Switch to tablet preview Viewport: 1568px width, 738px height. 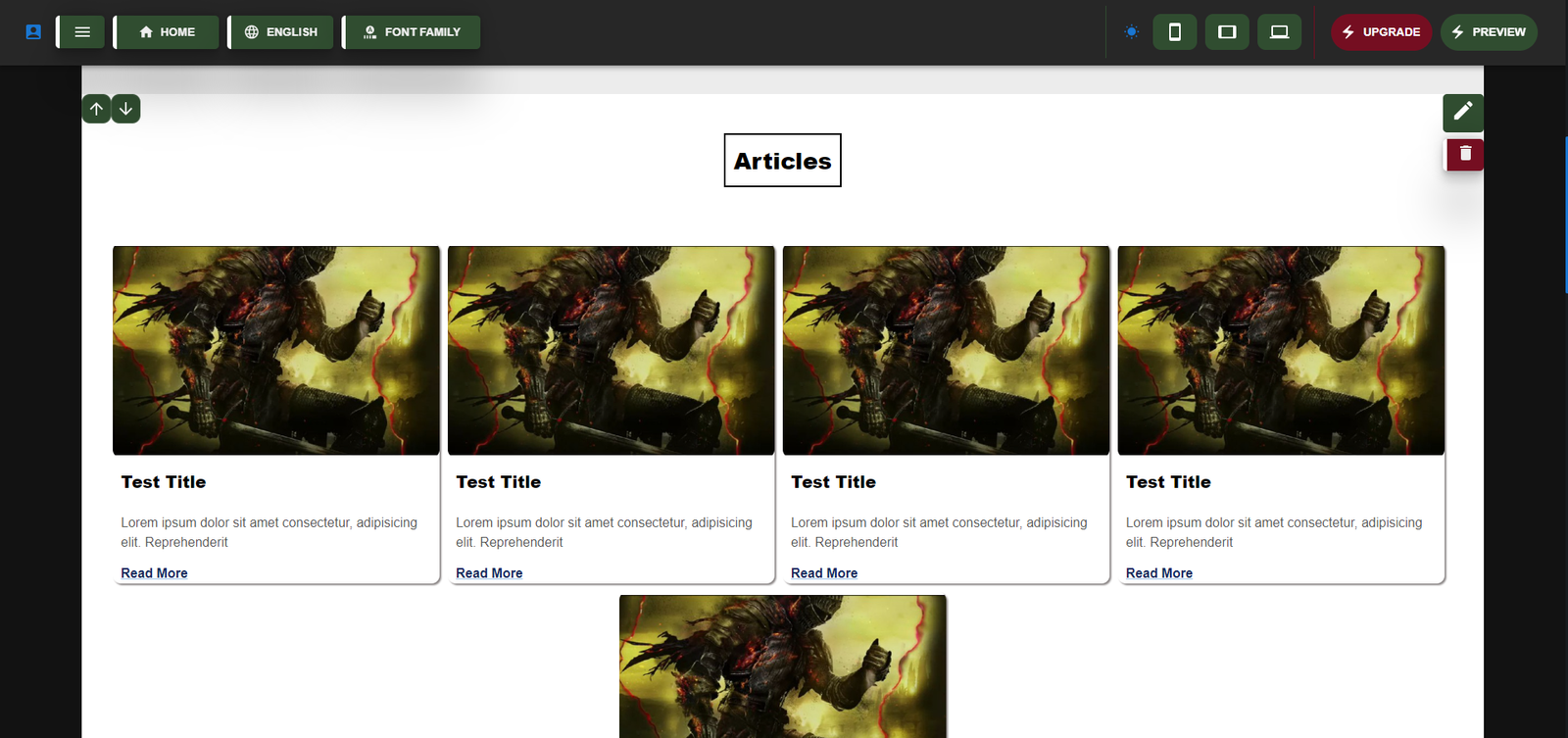pos(1227,32)
